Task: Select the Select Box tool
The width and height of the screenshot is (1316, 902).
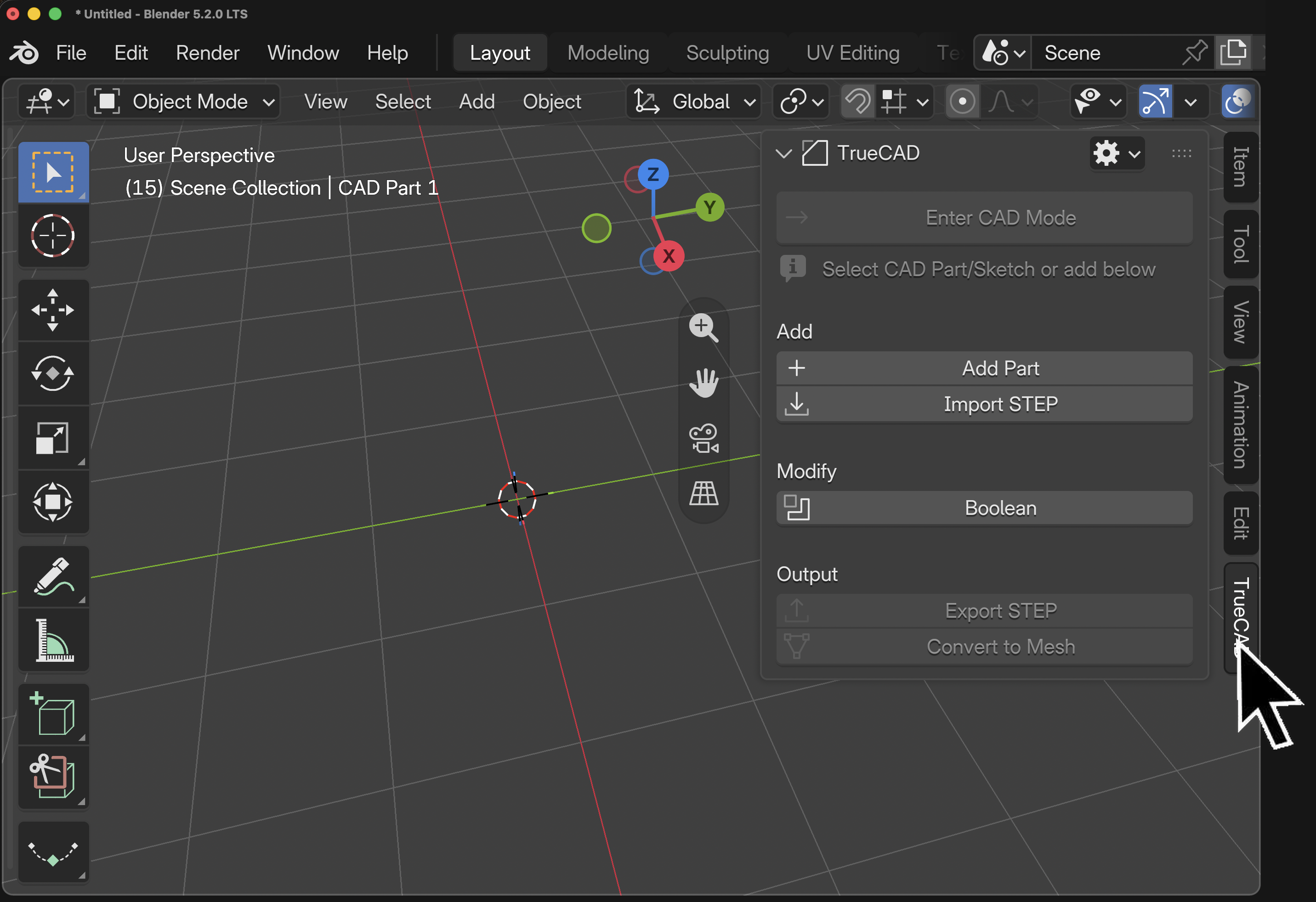Action: [53, 173]
